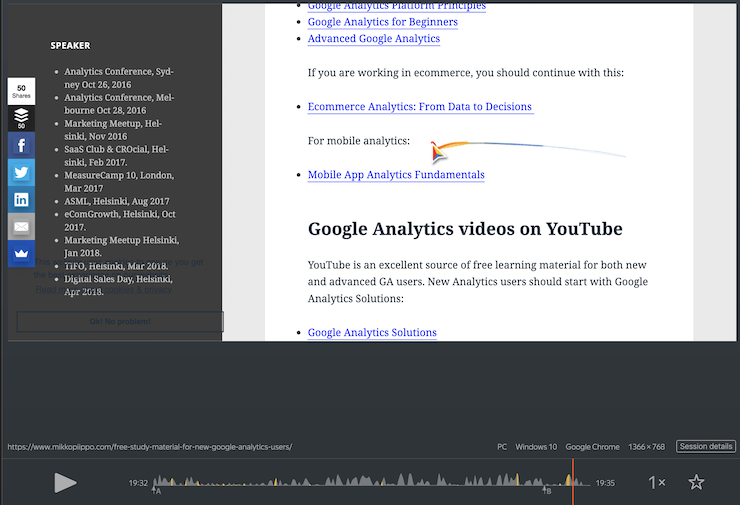Viewport: 740px width, 505px height.
Task: Click the crown share icon
Action: (x=21, y=253)
